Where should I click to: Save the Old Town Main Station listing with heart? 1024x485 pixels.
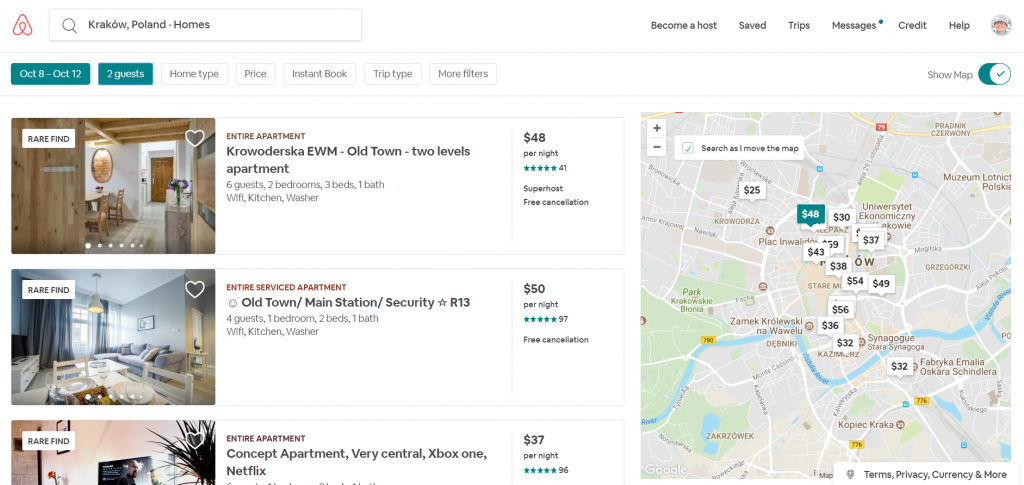195,289
